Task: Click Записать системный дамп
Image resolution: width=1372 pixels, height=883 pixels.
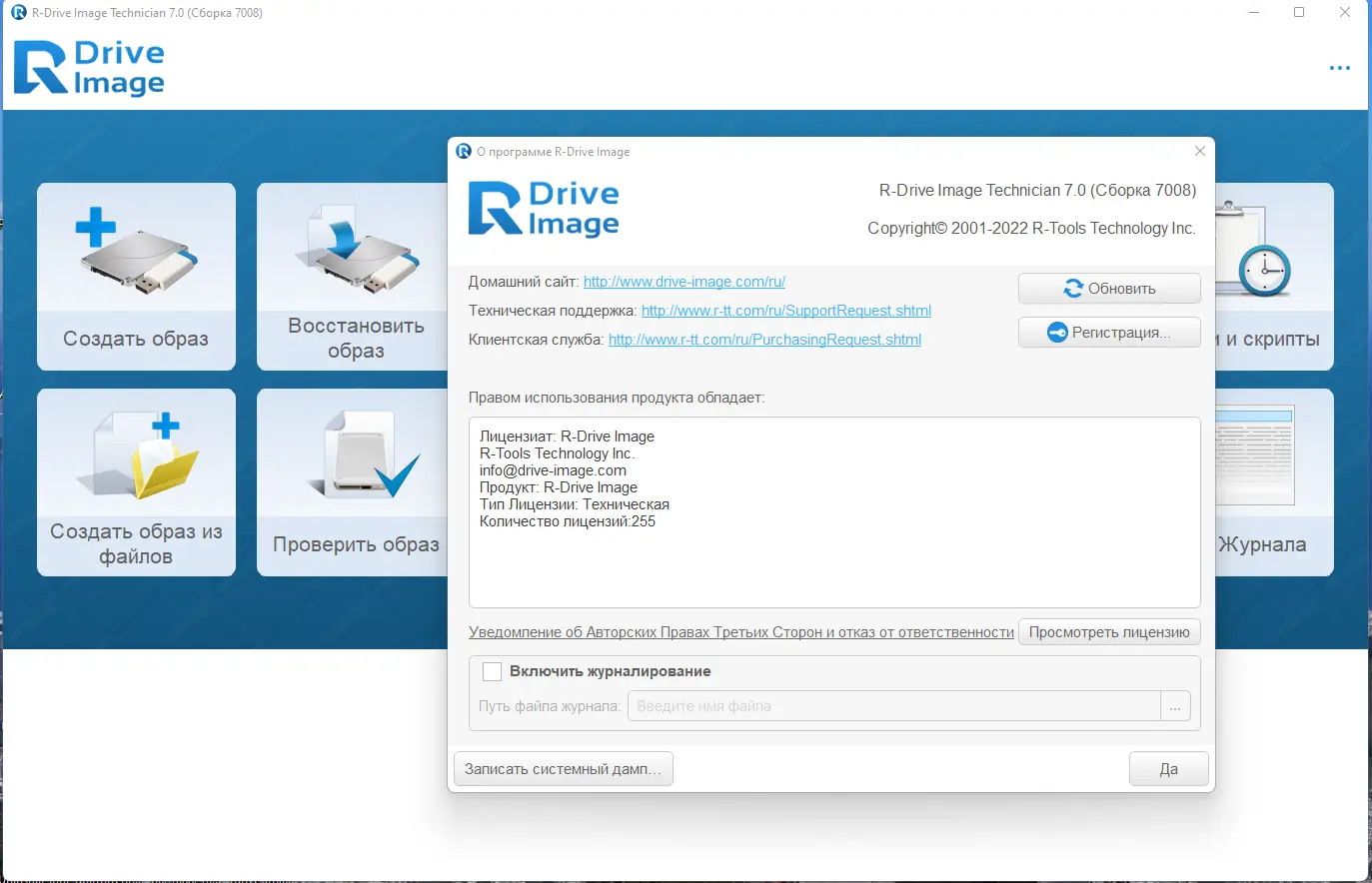Action: click(x=563, y=768)
